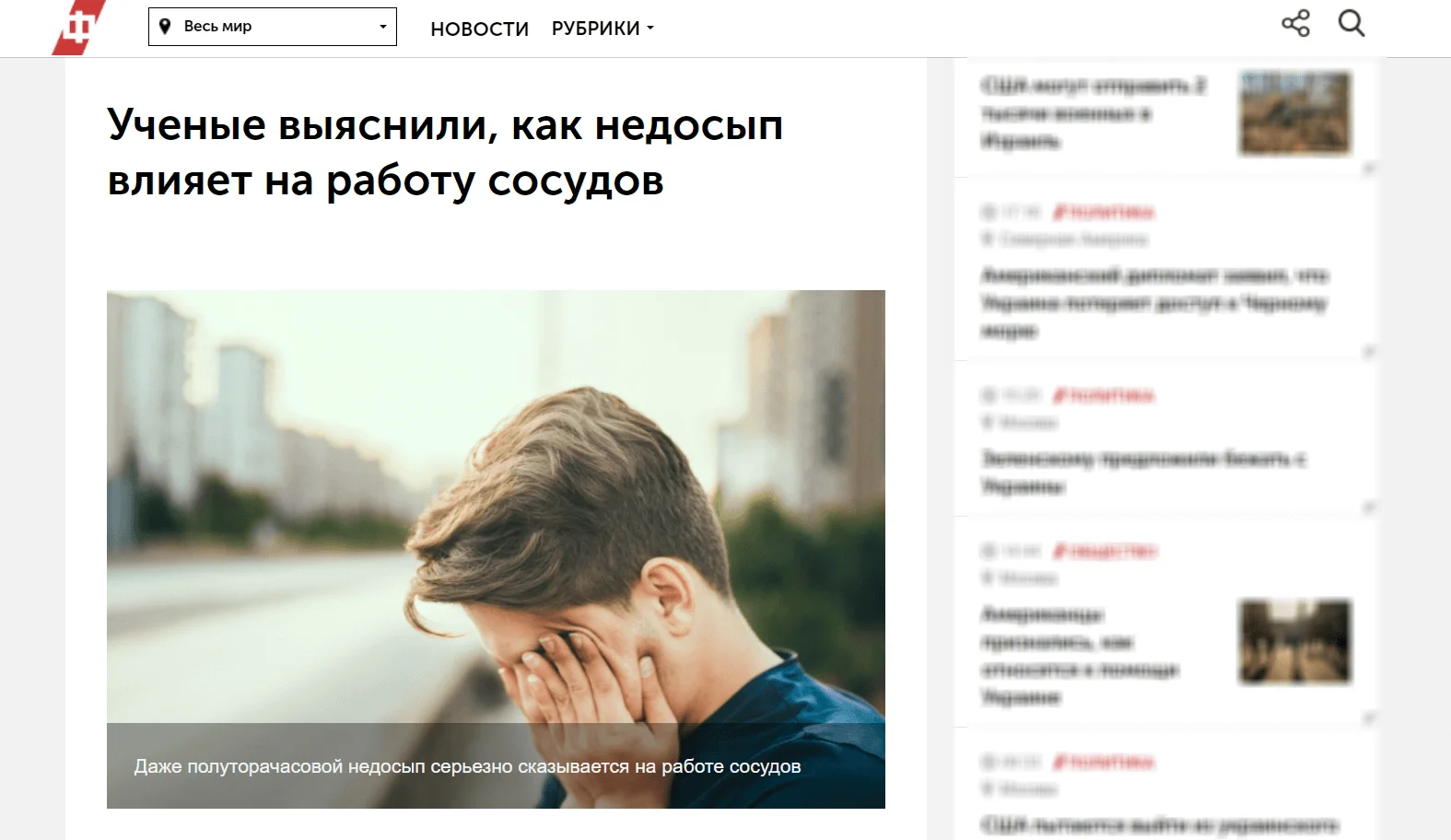Viewport: 1451px width, 840px height.
Task: Open second sidebar news headline link
Action: (1154, 302)
